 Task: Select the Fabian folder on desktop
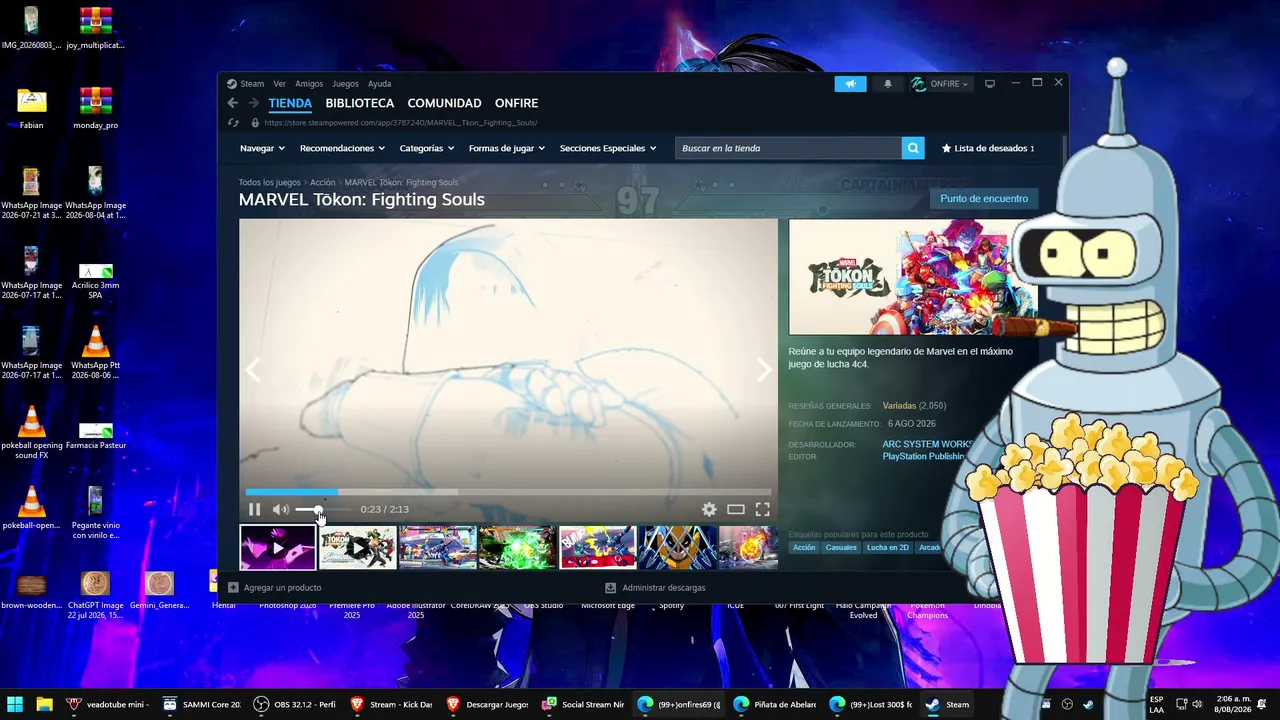[32, 108]
